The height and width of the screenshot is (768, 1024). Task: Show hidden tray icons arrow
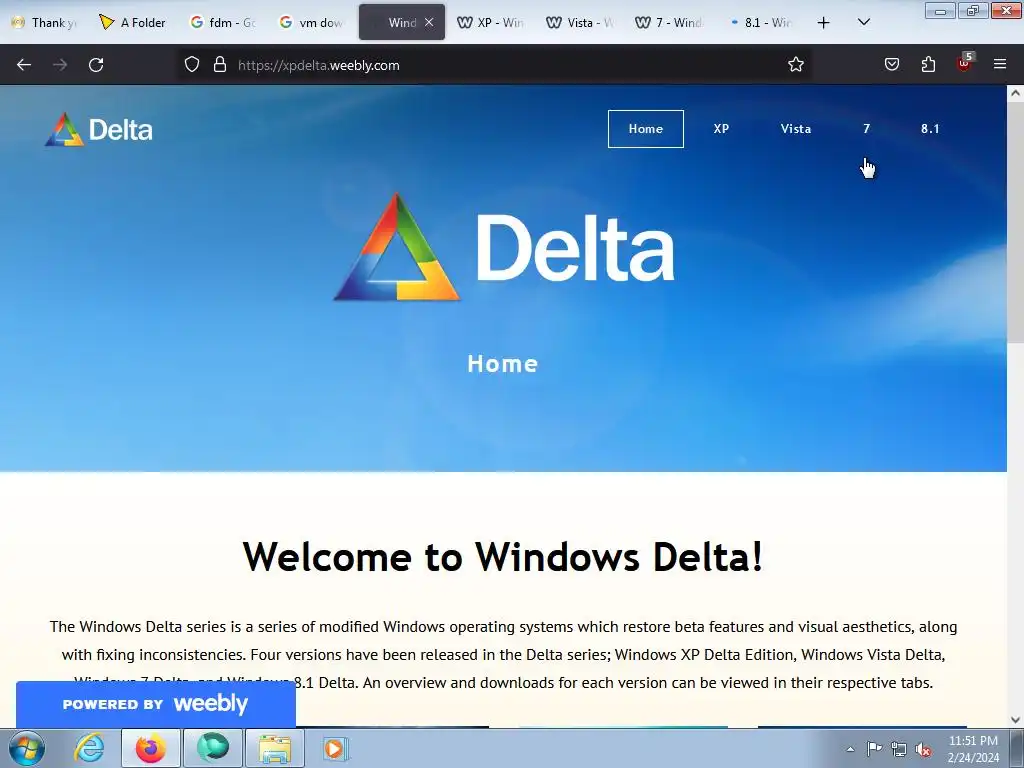(x=850, y=749)
